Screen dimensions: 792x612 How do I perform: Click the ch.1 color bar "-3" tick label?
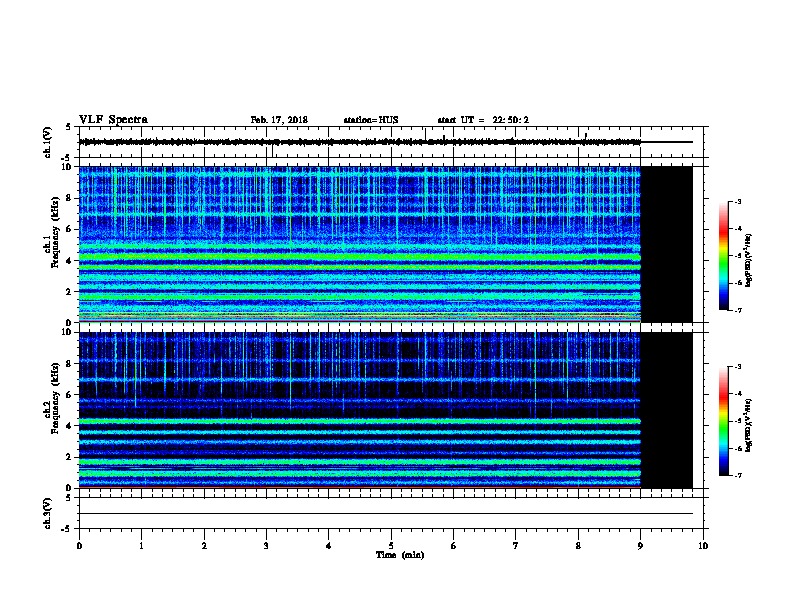coord(738,201)
